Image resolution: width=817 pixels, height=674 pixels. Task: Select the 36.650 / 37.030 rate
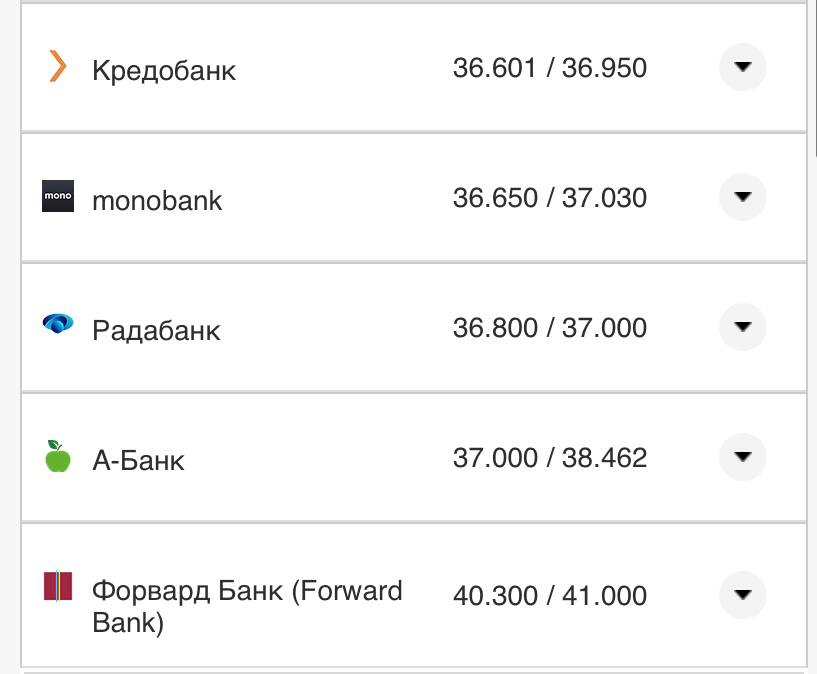tap(551, 197)
